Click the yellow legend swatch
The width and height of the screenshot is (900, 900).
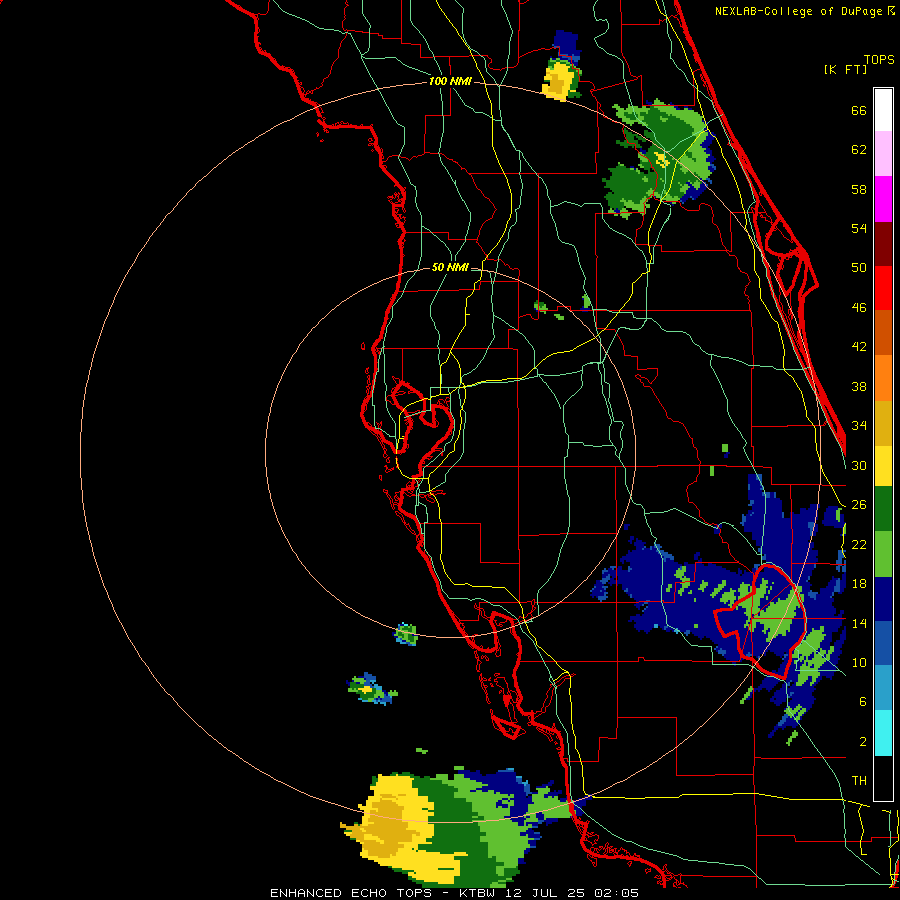pyautogui.click(x=883, y=465)
